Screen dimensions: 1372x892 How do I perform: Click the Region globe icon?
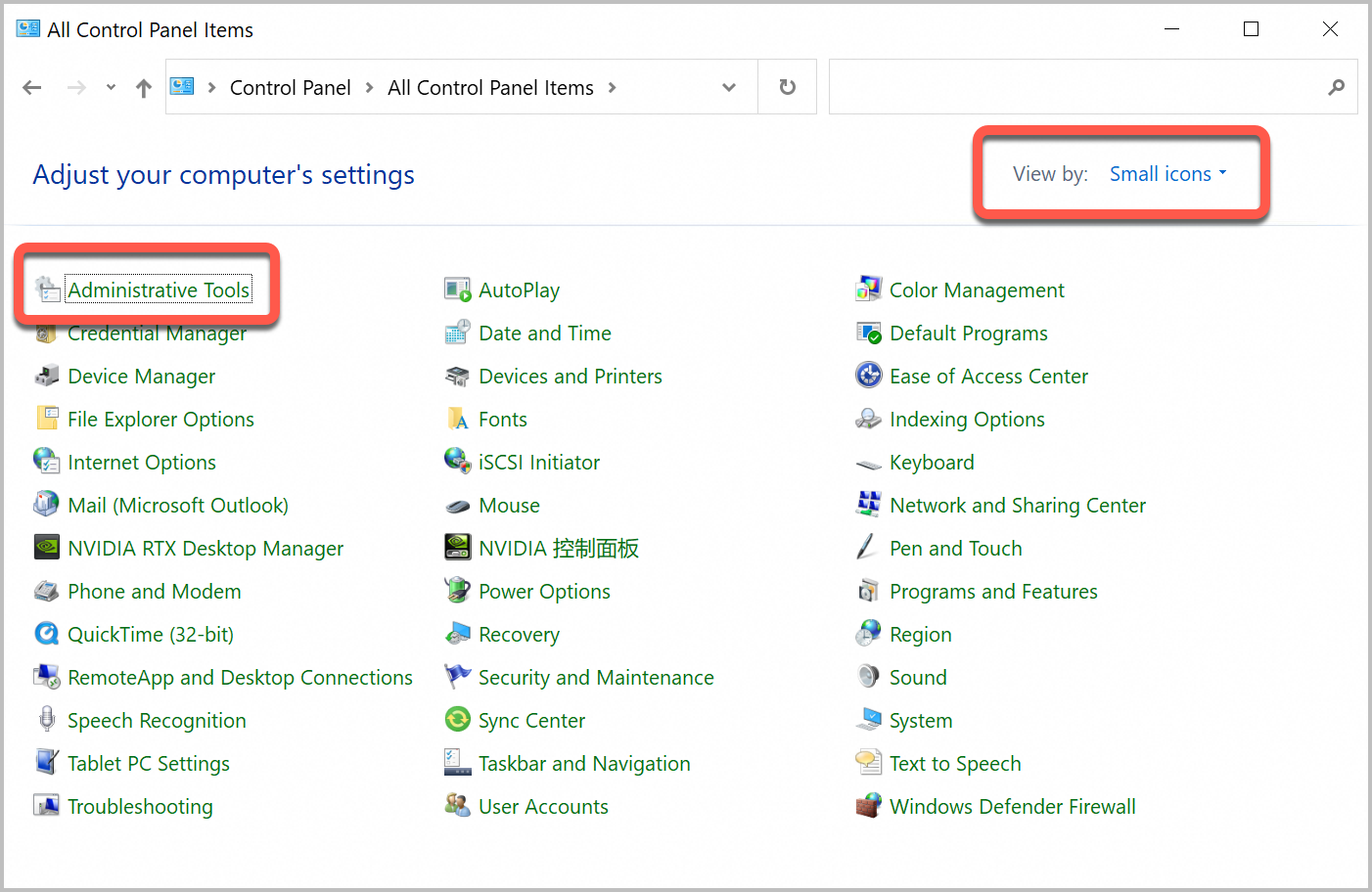(x=869, y=634)
